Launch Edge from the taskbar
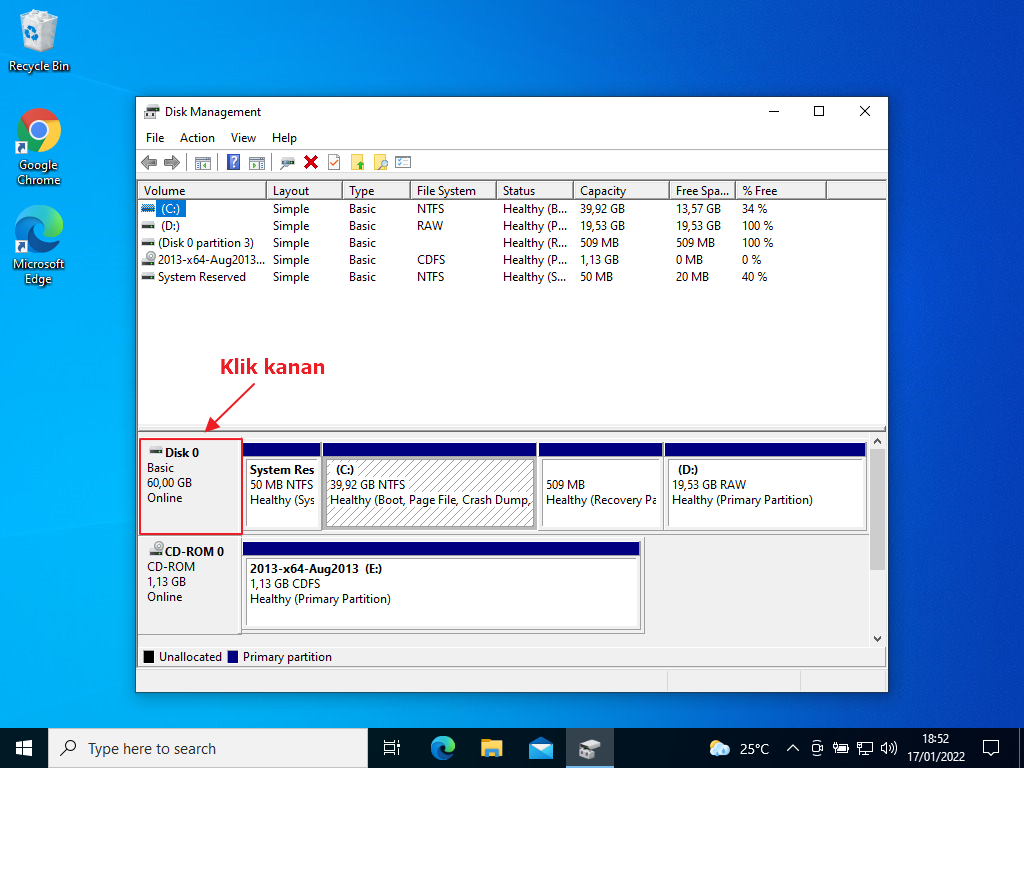 pyautogui.click(x=442, y=748)
